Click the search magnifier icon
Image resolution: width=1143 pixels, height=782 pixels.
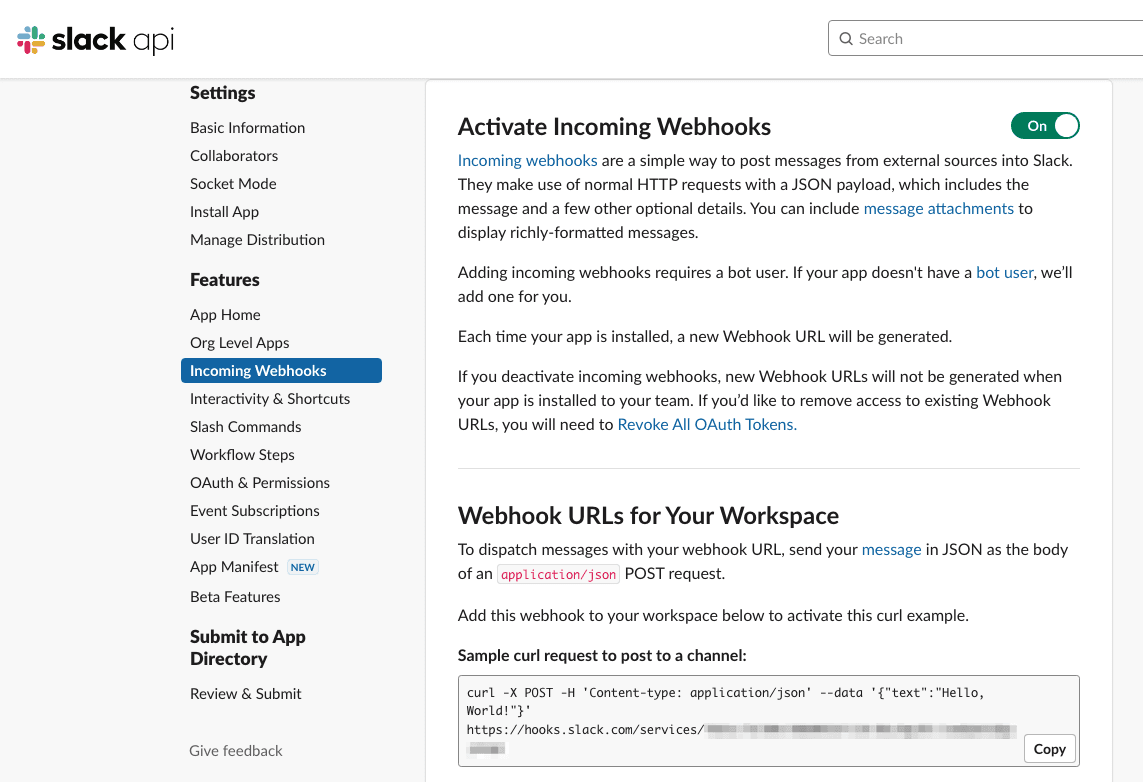(846, 38)
